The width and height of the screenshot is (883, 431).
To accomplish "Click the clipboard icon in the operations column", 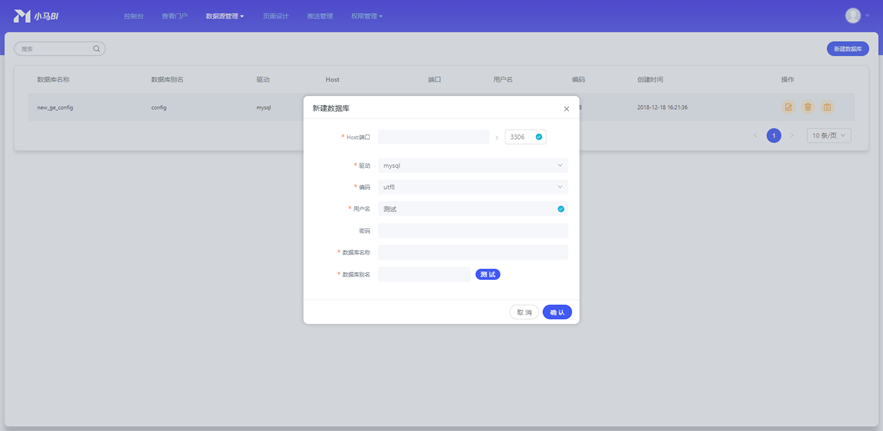I will tap(827, 107).
